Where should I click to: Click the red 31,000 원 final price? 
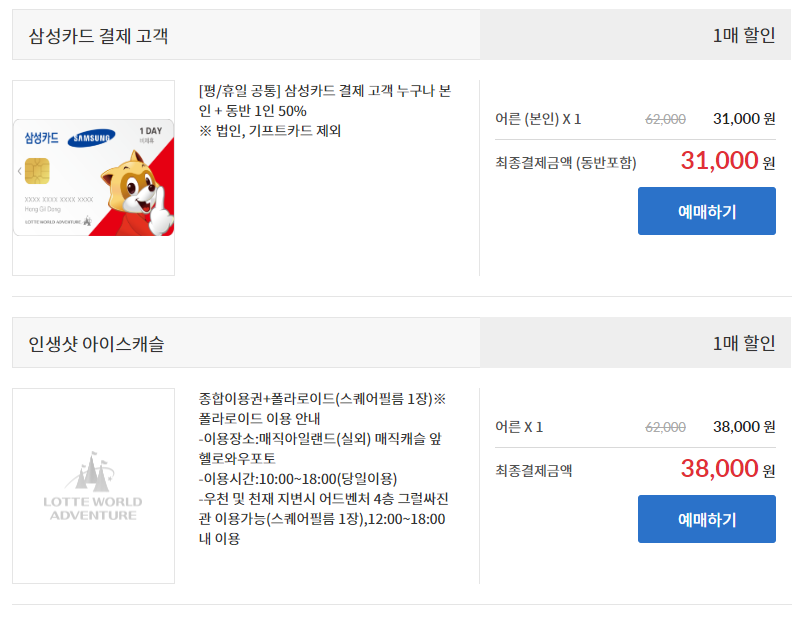click(x=728, y=161)
